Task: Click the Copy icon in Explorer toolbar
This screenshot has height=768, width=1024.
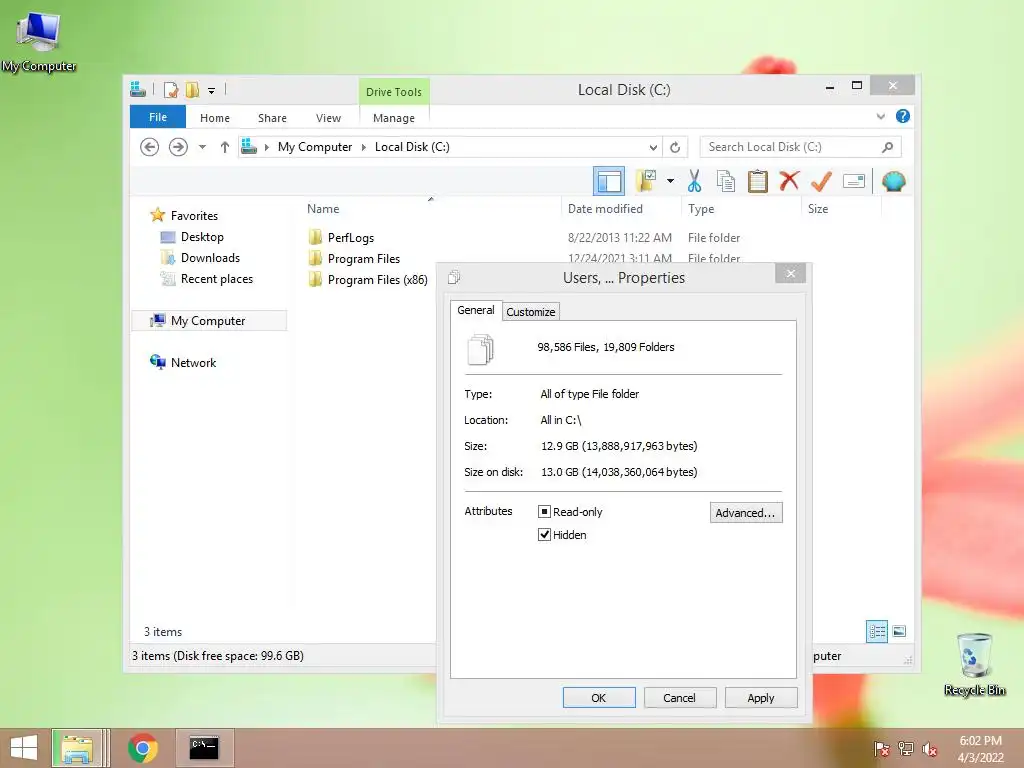Action: coord(726,182)
